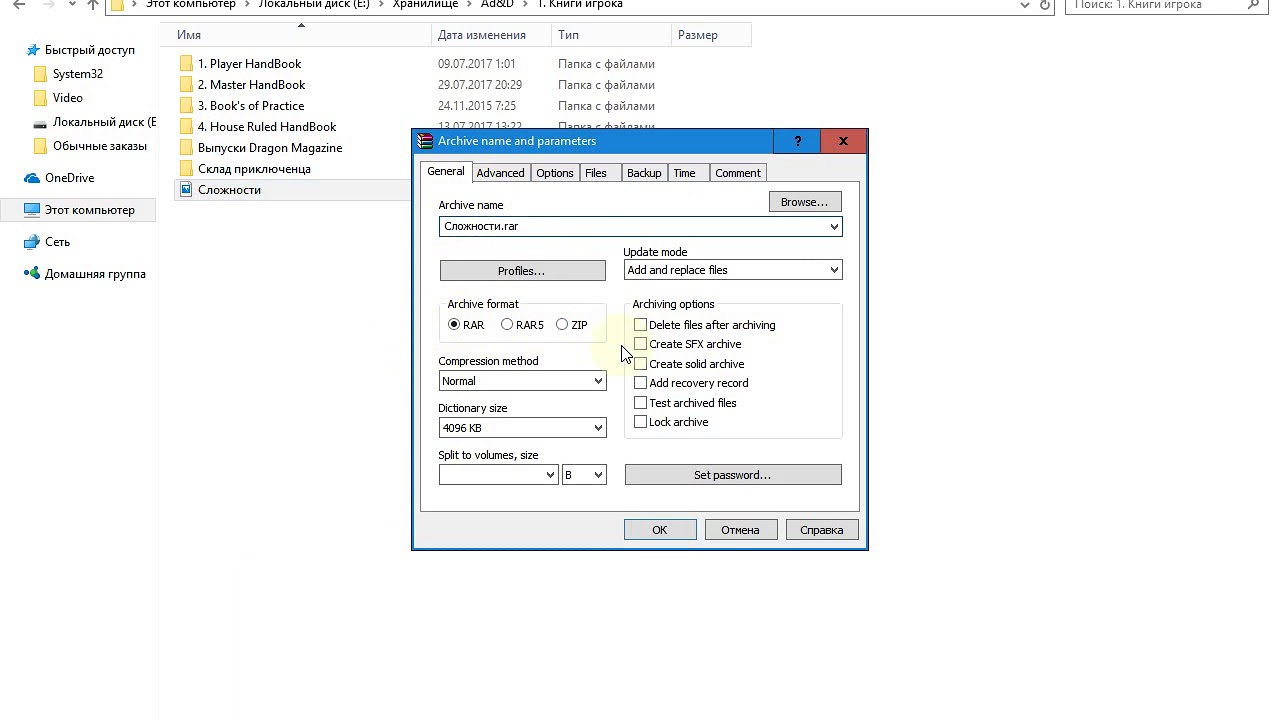1280x720 pixels.
Task: Click the Отмена cancel button
Action: (740, 530)
